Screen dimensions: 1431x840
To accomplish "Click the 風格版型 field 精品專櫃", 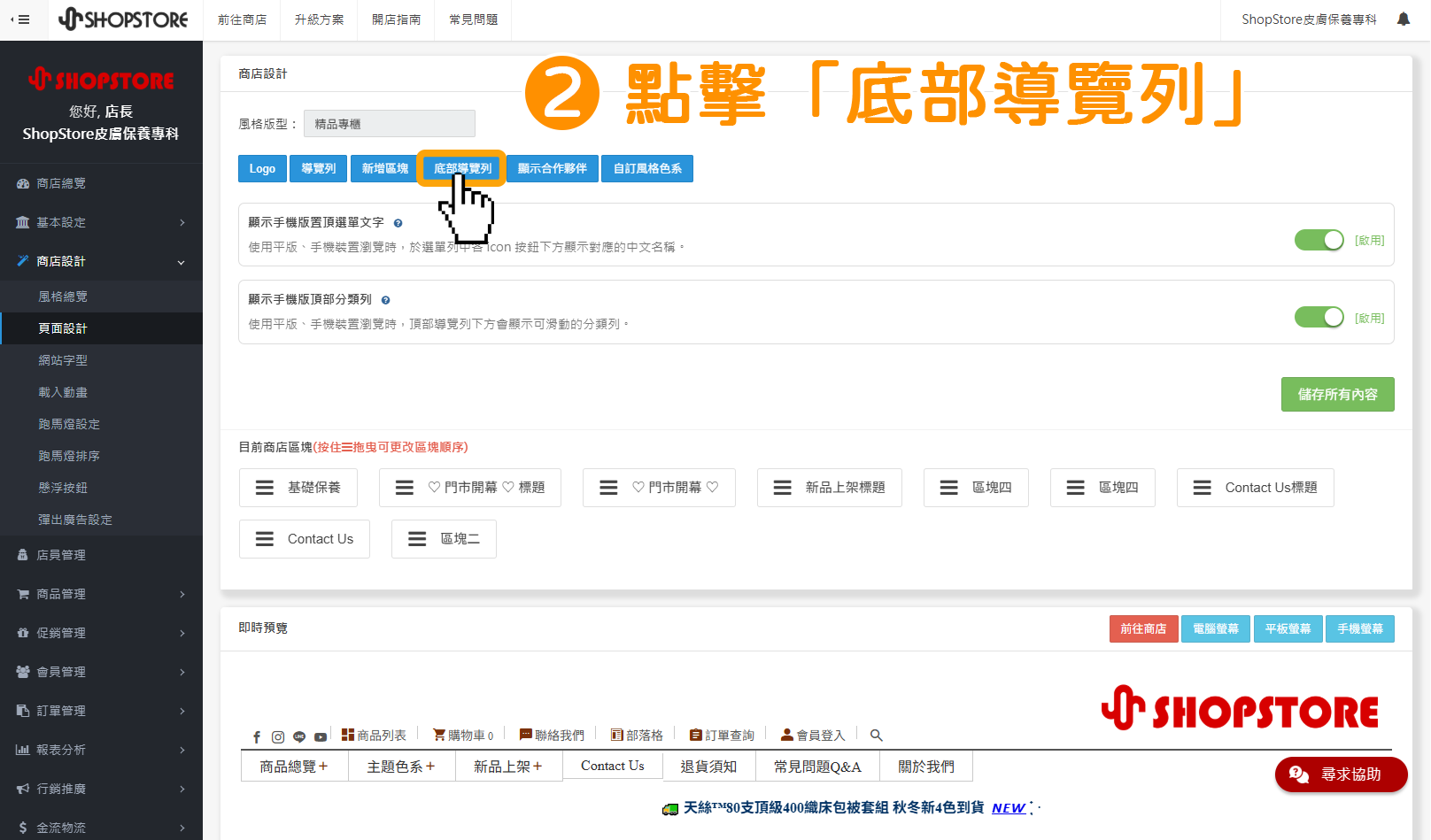I will 390,124.
